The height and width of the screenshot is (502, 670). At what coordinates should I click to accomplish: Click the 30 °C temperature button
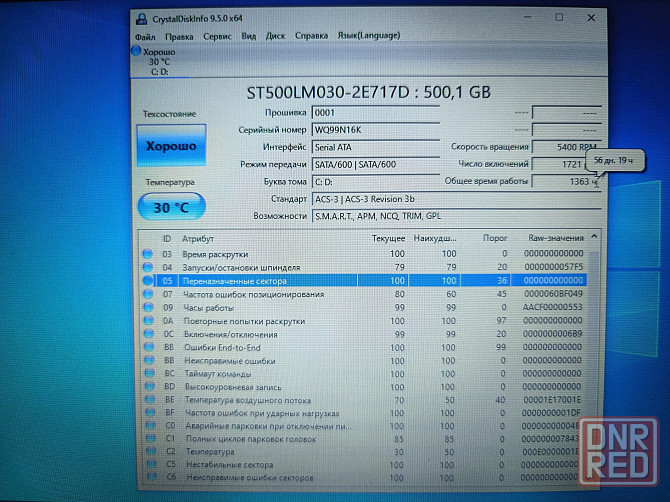171,207
